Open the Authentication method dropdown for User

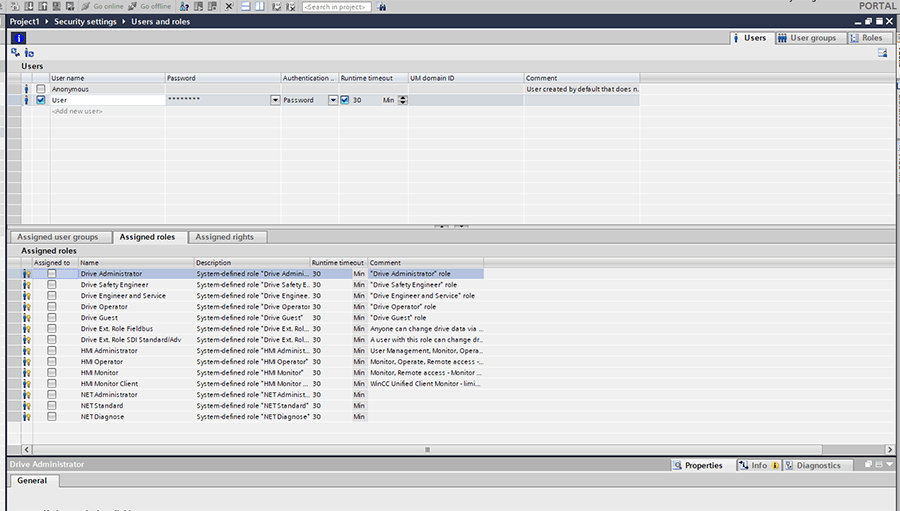click(x=332, y=100)
